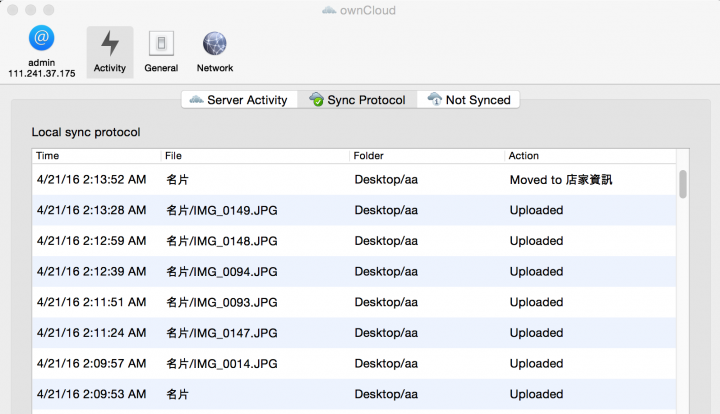Select the IMG_0149.JPG uploaded row
Viewport: 720px width, 414px height.
354,210
